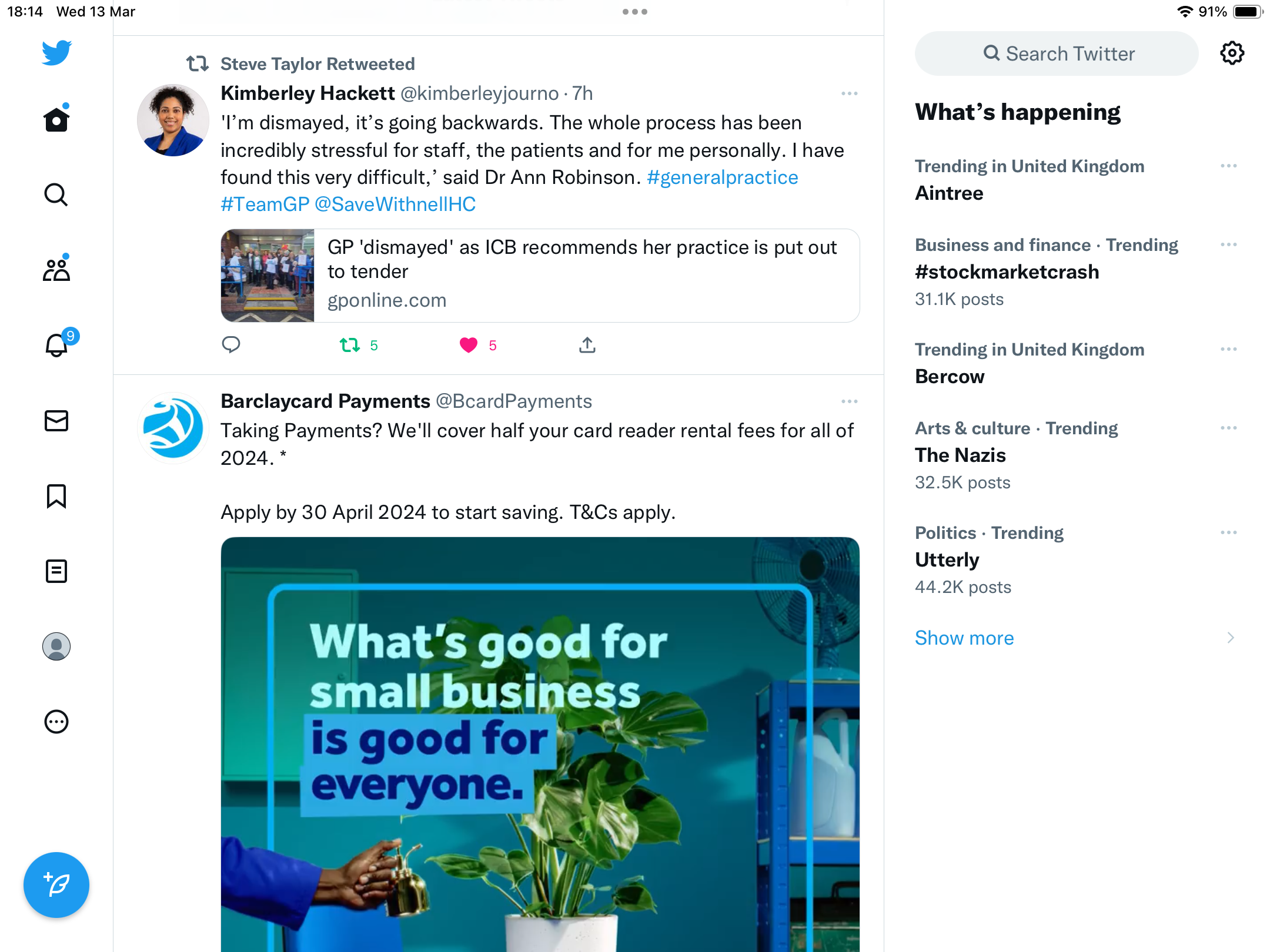Open the More circle menu in sidebar
Image resolution: width=1270 pixels, height=952 pixels.
coord(56,722)
